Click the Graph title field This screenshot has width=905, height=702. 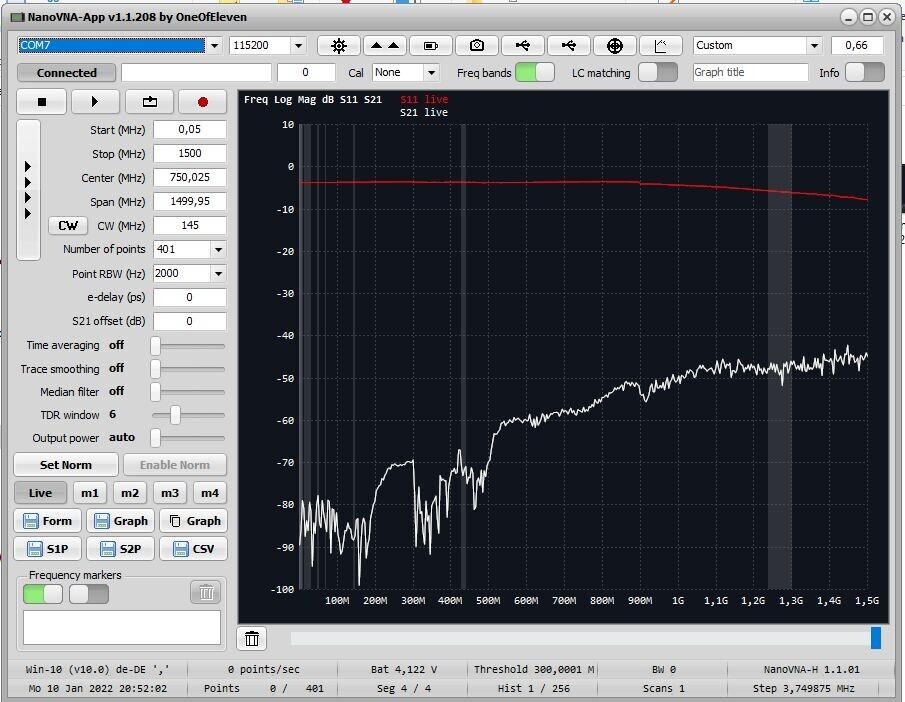pyautogui.click(x=750, y=73)
